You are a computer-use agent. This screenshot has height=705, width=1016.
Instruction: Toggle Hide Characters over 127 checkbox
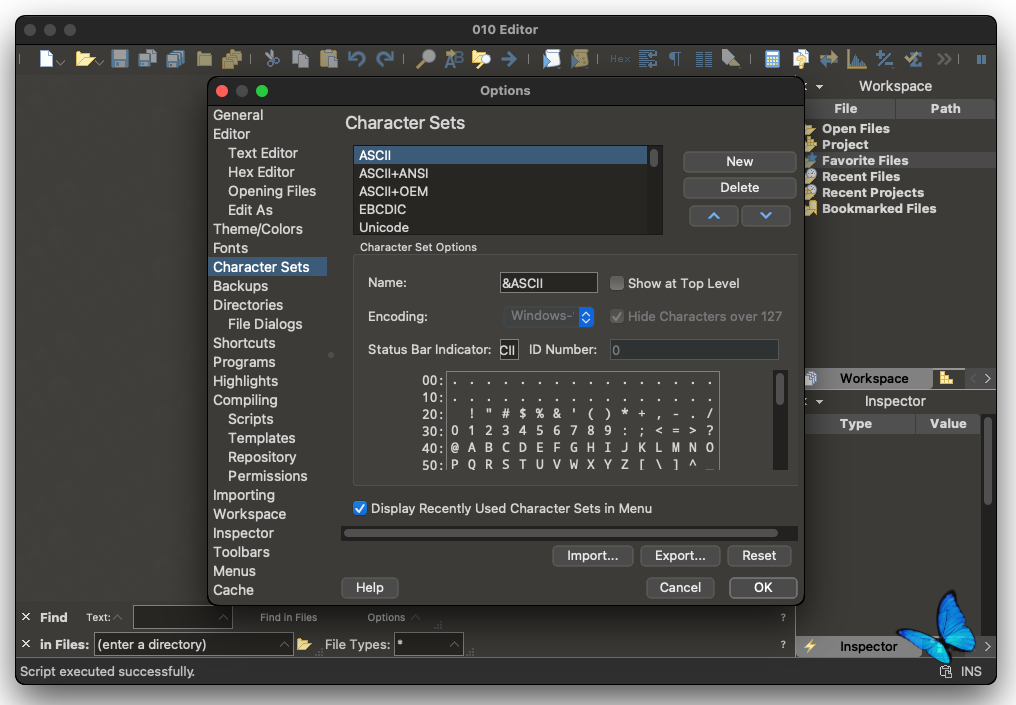(x=617, y=316)
